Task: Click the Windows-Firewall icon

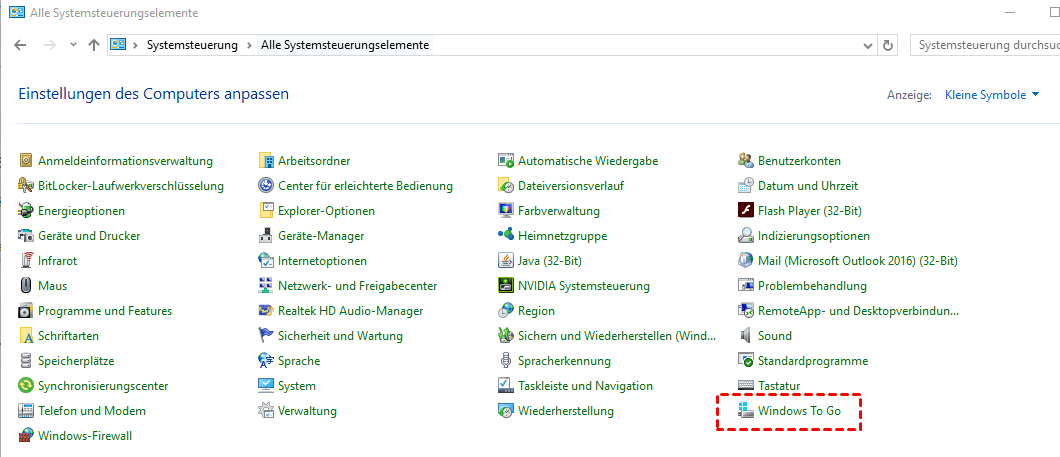Action: (x=27, y=436)
